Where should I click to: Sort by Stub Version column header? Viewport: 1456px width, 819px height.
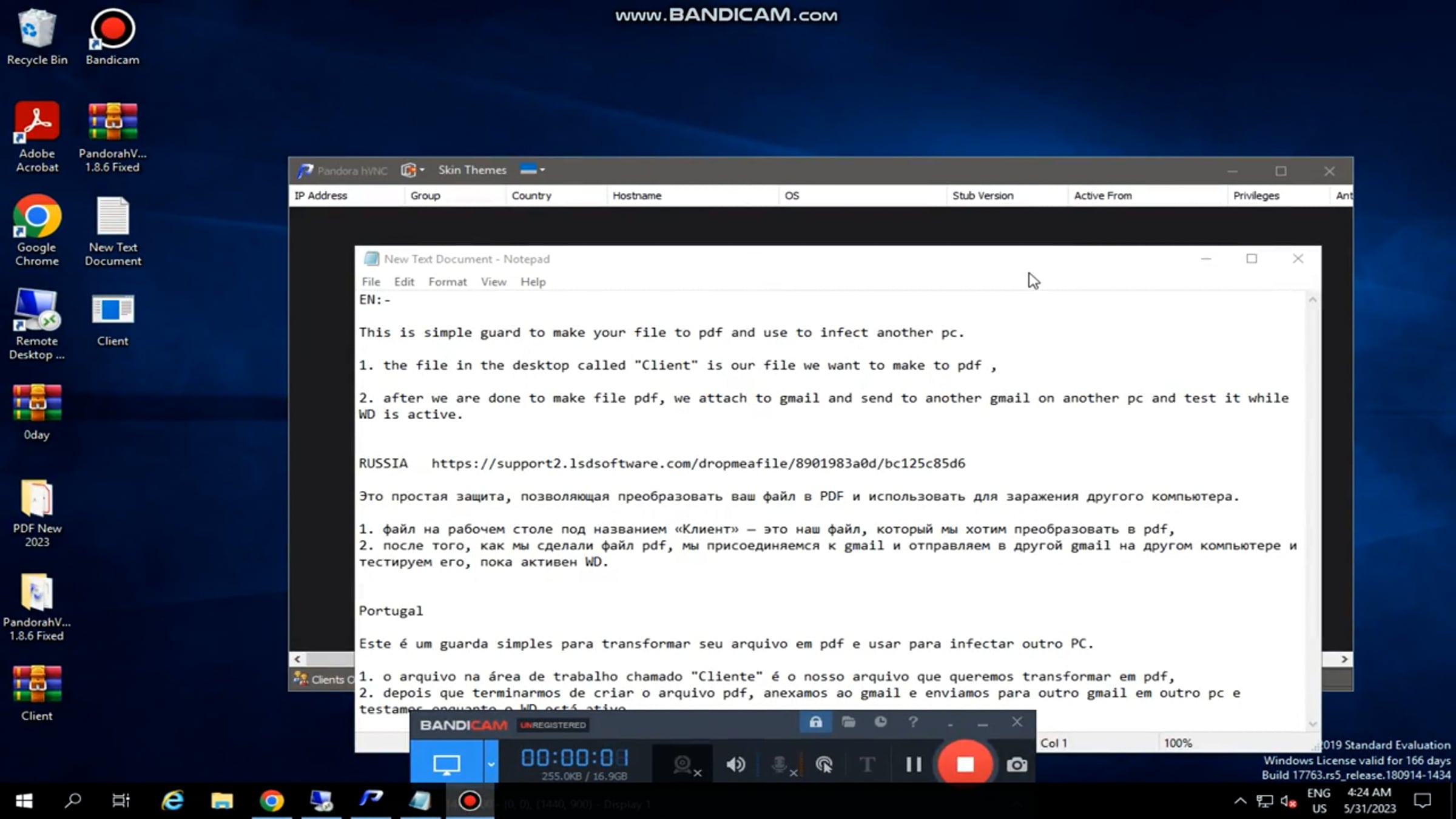point(1007,195)
